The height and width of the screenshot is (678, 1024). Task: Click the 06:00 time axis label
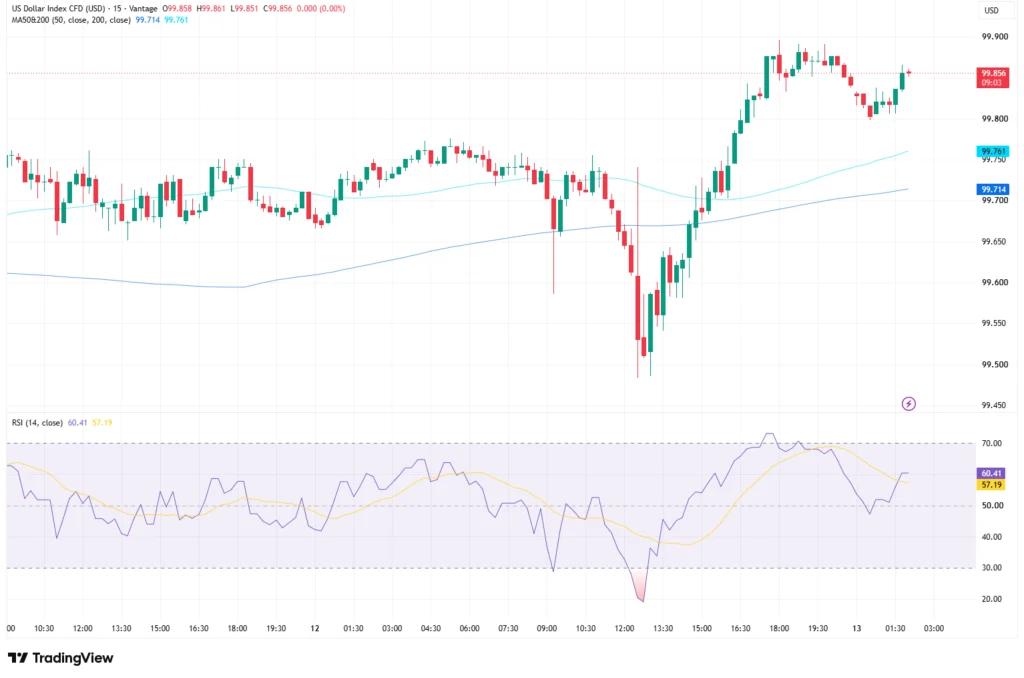[x=470, y=628]
